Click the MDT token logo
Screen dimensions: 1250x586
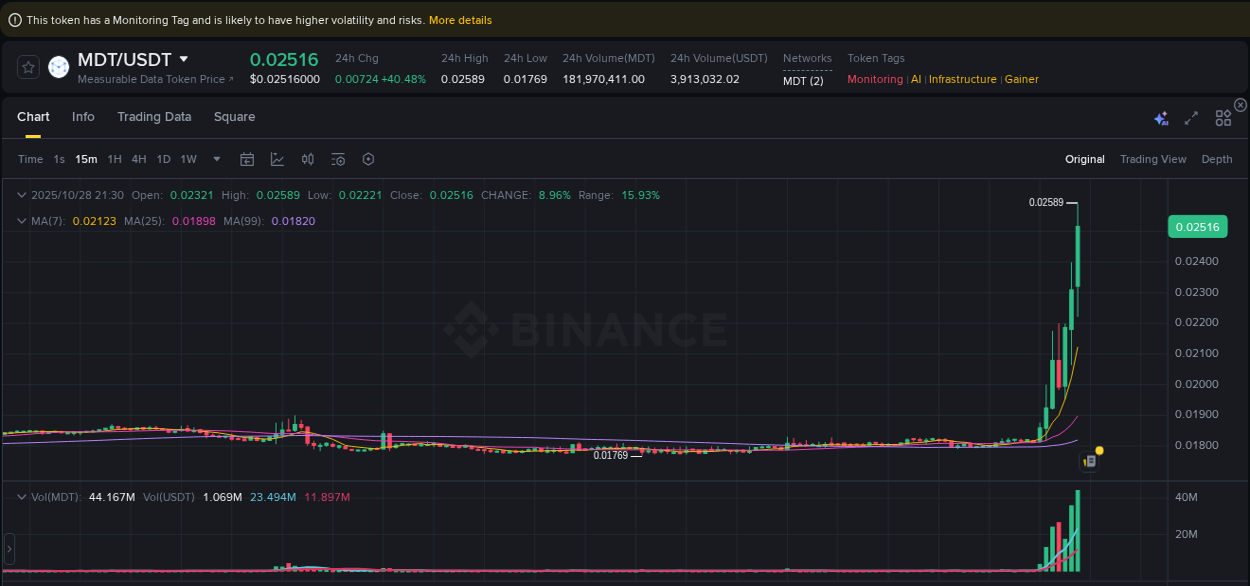[x=58, y=67]
